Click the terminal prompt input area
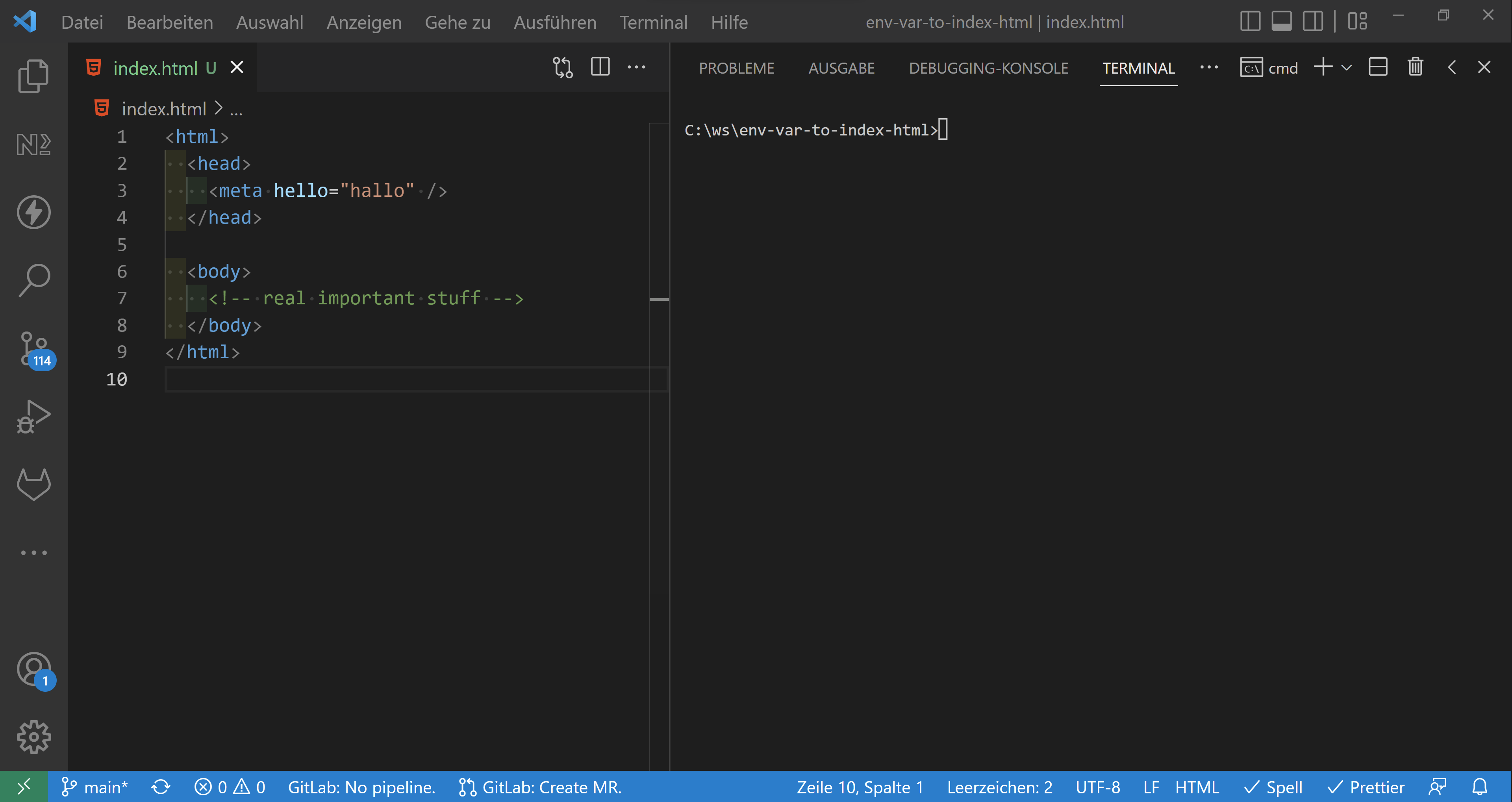 (943, 130)
